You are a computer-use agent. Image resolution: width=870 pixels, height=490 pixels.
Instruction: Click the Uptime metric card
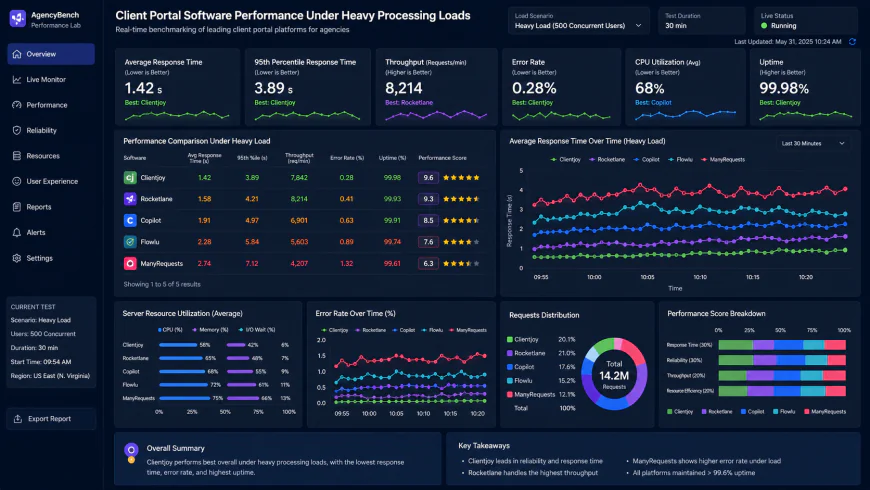(805, 87)
